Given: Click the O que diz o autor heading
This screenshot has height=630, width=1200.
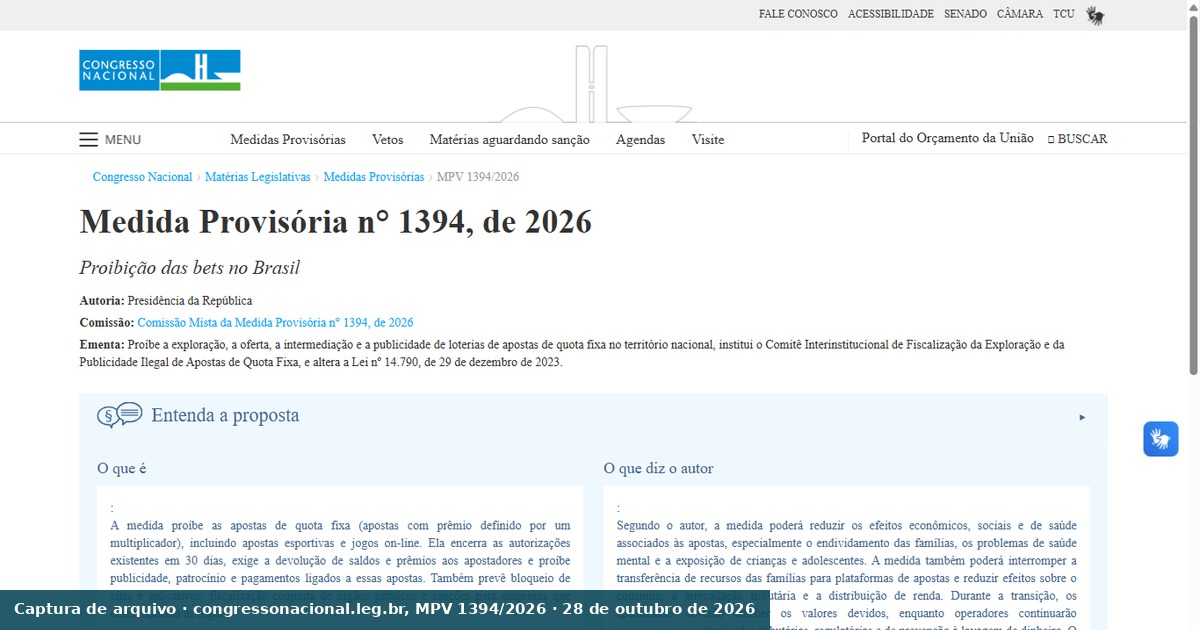Looking at the screenshot, I should 659,468.
